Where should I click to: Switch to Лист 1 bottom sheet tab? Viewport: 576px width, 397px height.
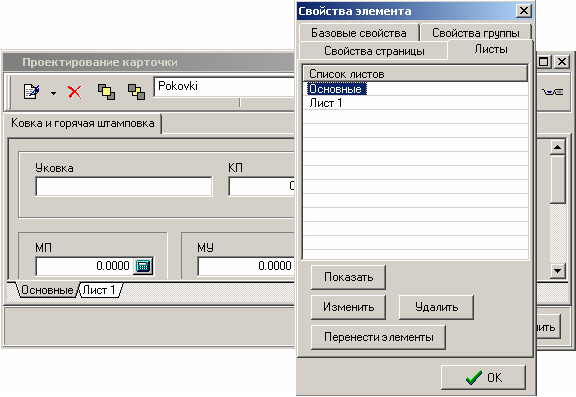pyautogui.click(x=100, y=290)
